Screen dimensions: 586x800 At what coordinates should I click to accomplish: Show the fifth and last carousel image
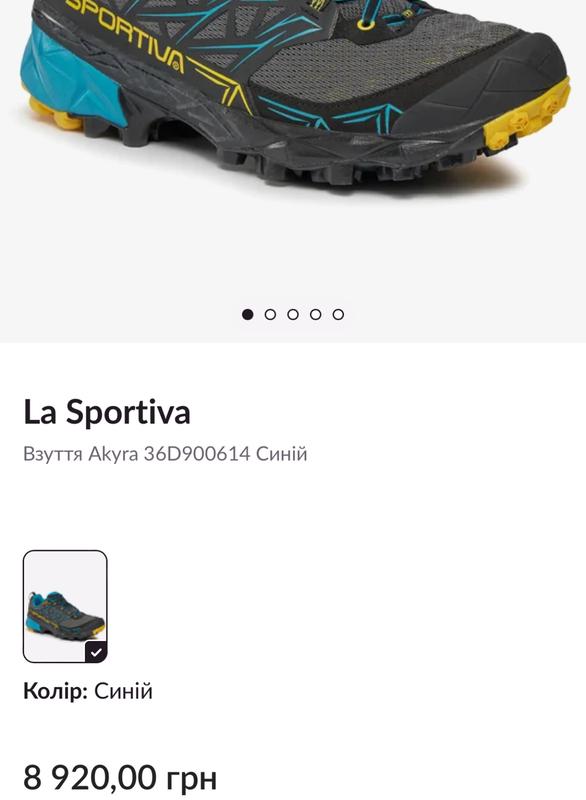(x=338, y=314)
